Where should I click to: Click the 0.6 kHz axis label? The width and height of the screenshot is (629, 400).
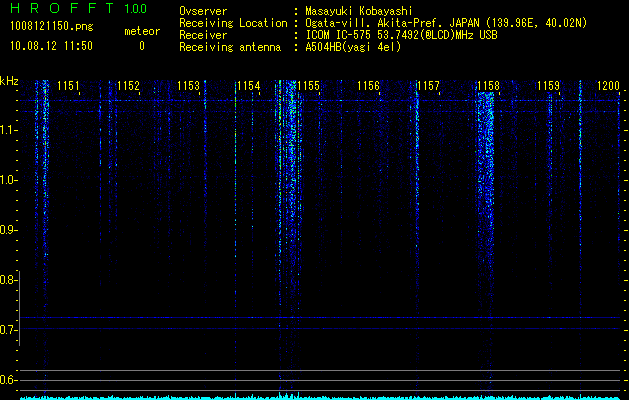tap(7, 380)
